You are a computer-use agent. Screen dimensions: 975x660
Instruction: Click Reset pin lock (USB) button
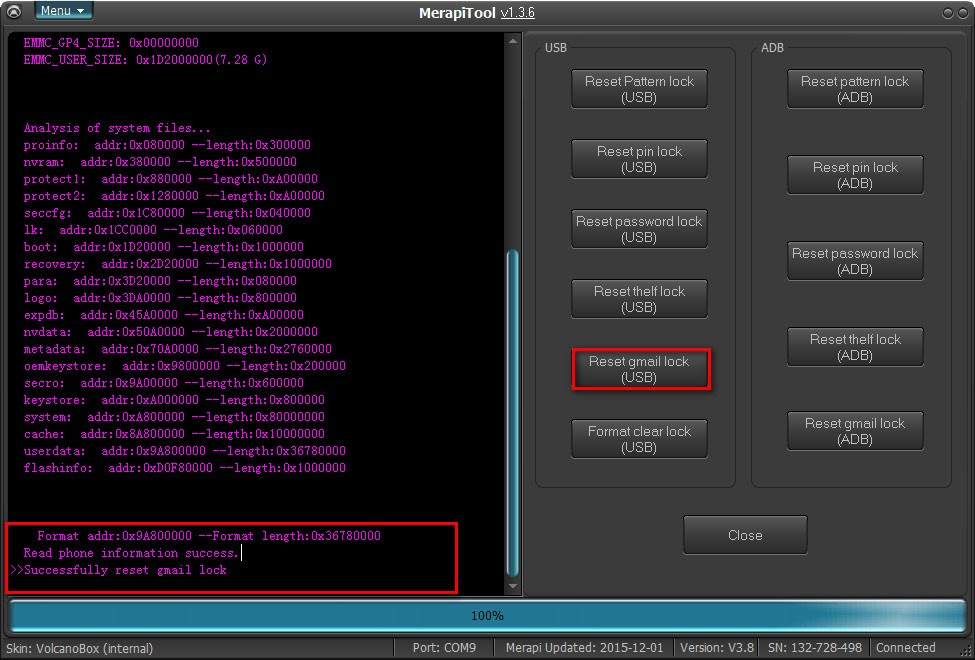coord(639,159)
